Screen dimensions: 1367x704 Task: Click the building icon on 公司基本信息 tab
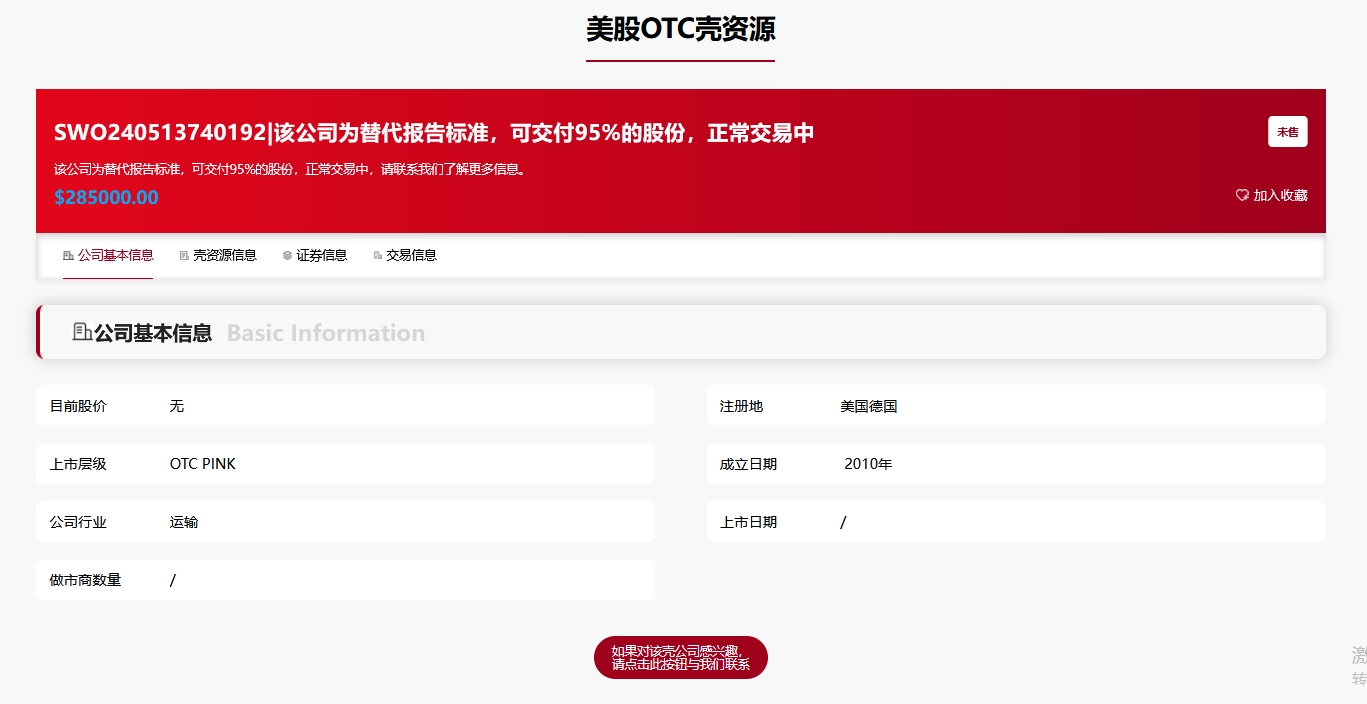pyautogui.click(x=68, y=256)
